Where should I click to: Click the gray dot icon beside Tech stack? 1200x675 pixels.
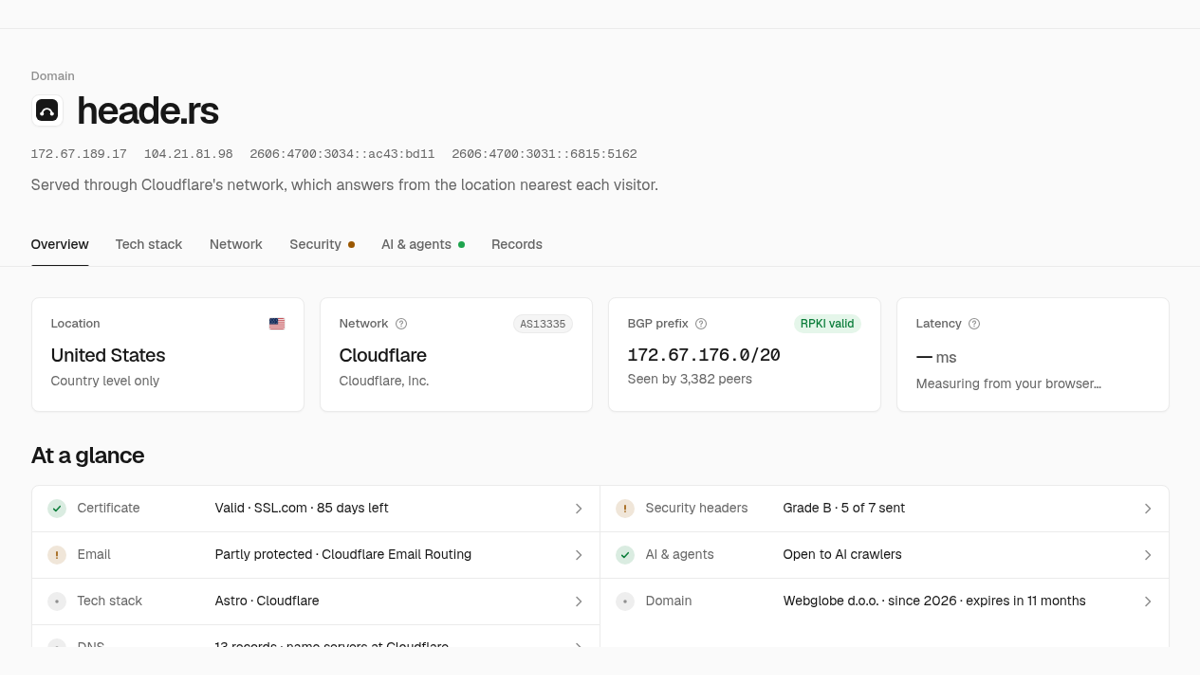pyautogui.click(x=57, y=601)
